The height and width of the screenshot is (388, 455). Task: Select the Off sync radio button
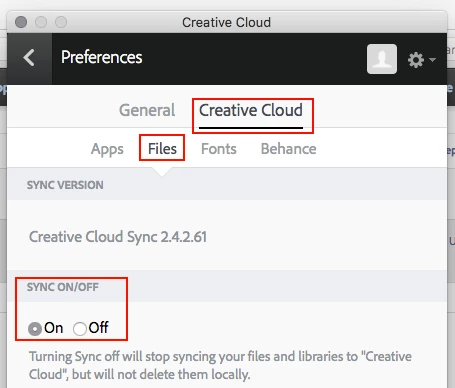point(80,329)
